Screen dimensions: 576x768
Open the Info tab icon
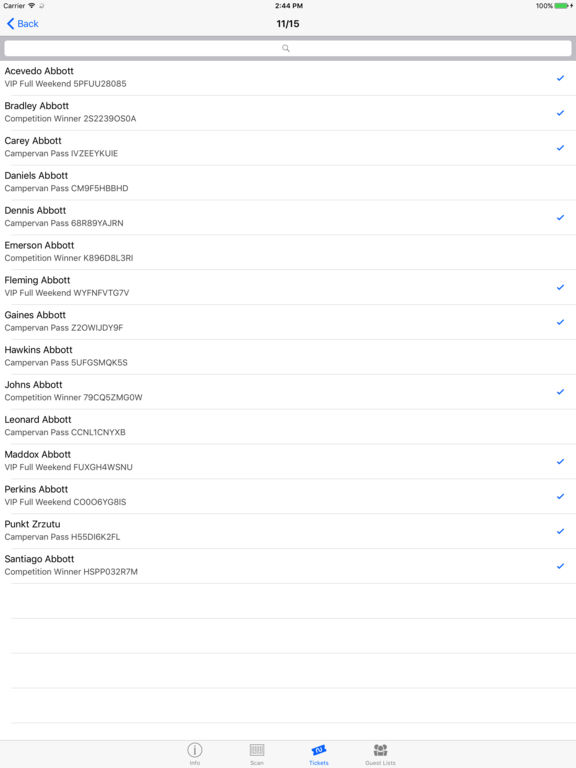tap(195, 750)
